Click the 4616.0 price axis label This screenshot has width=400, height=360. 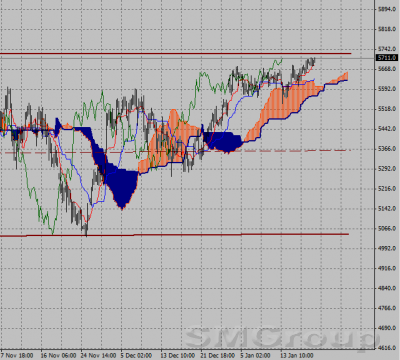click(387, 348)
